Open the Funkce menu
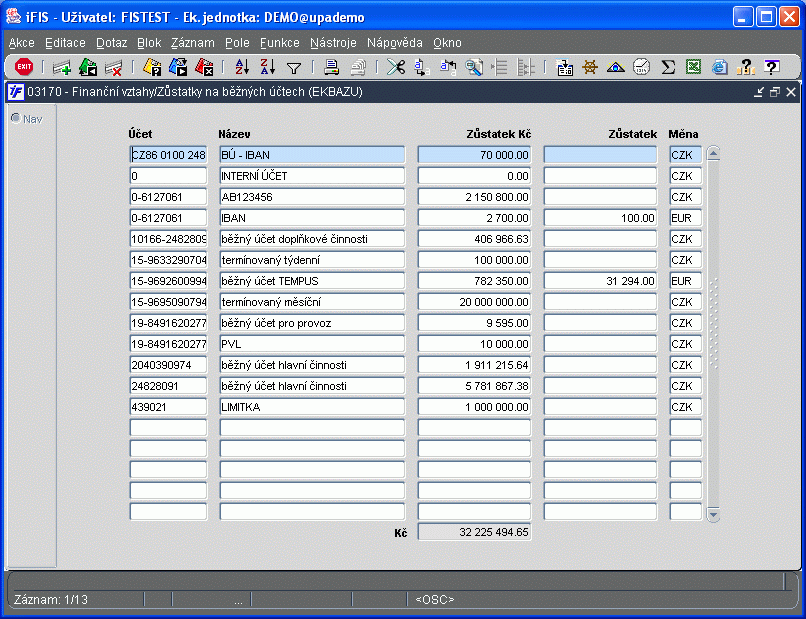Screen dimensions: 806x619 point(280,43)
